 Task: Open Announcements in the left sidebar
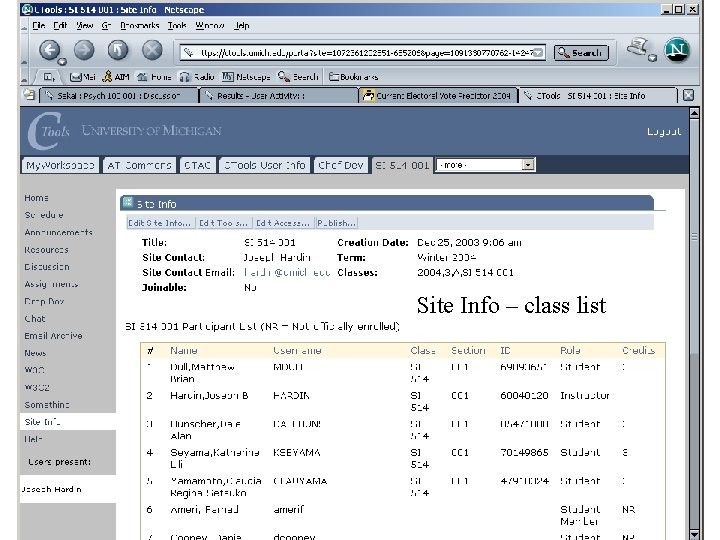58,232
